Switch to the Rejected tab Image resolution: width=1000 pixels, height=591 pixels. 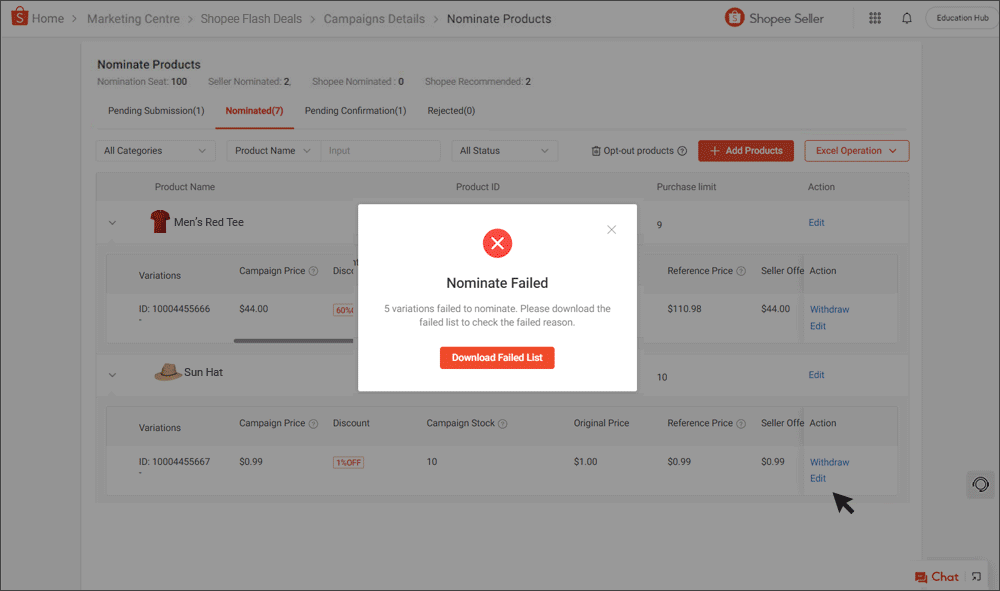[x=442, y=110]
